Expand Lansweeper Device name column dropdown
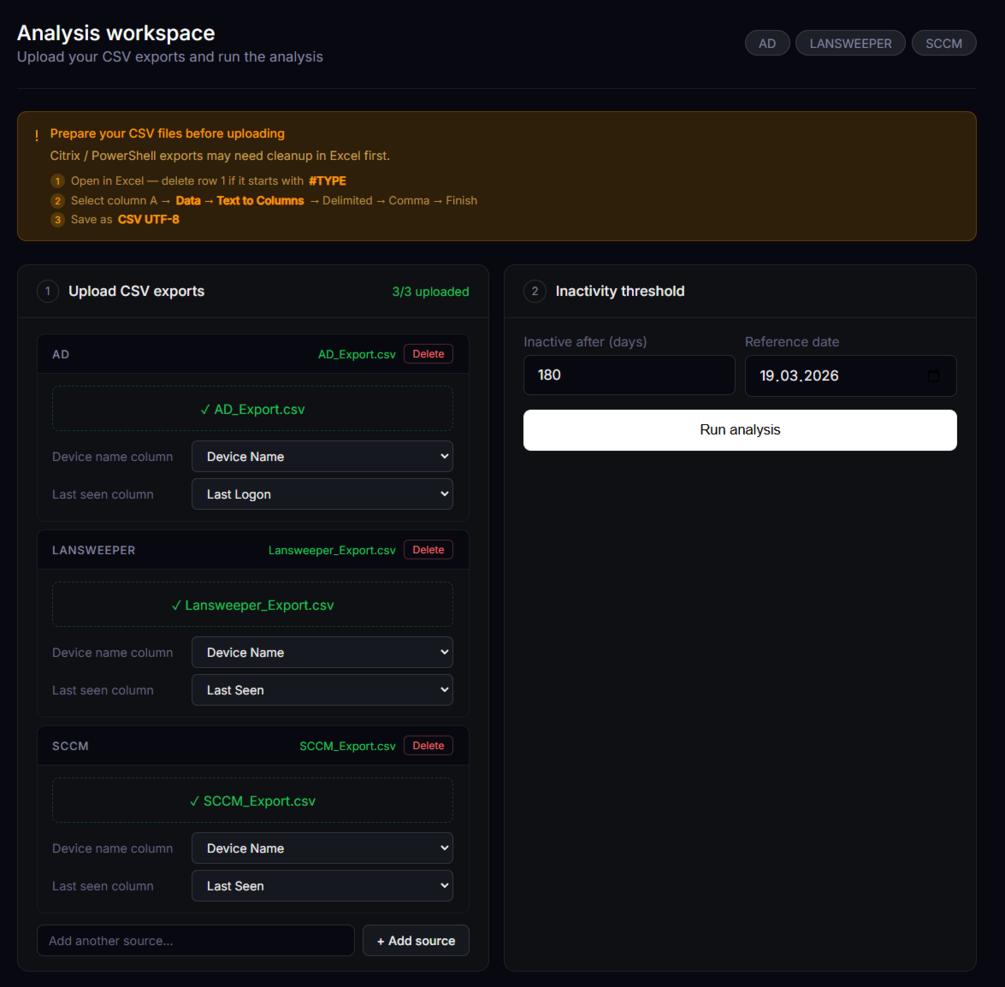This screenshot has width=1005, height=987. click(322, 653)
